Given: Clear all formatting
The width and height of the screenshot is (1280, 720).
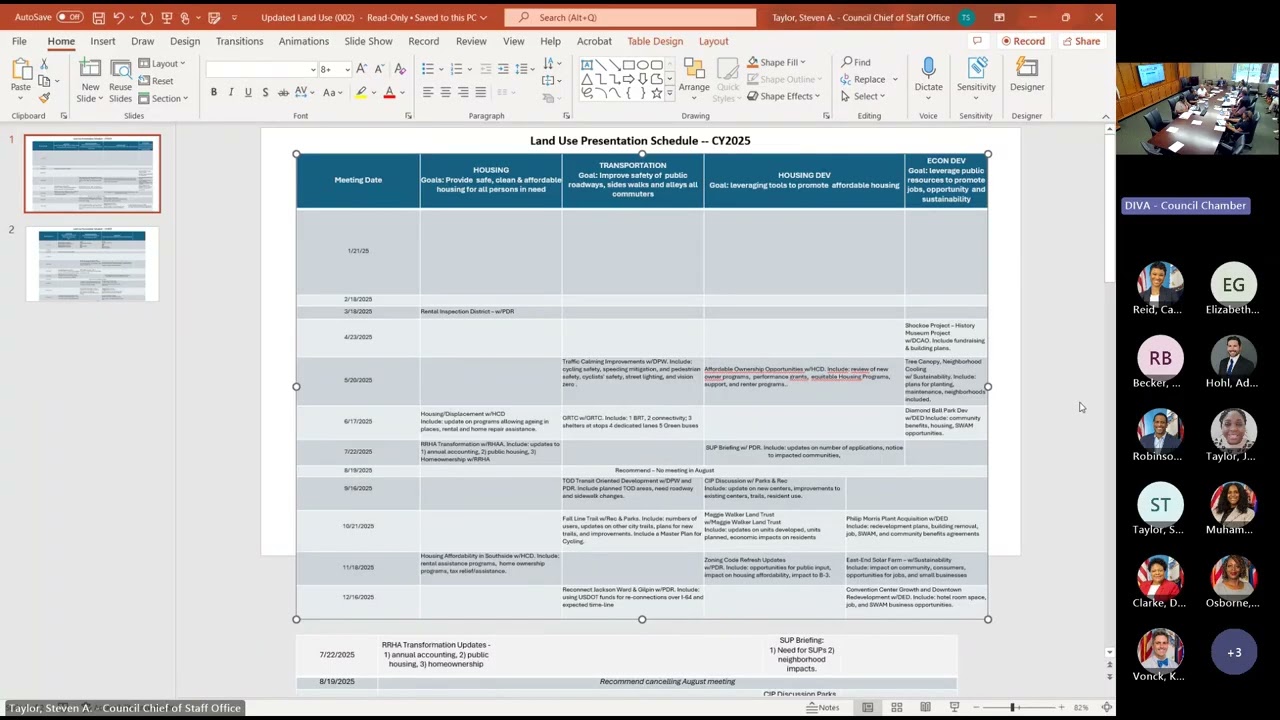Looking at the screenshot, I should pyautogui.click(x=400, y=69).
